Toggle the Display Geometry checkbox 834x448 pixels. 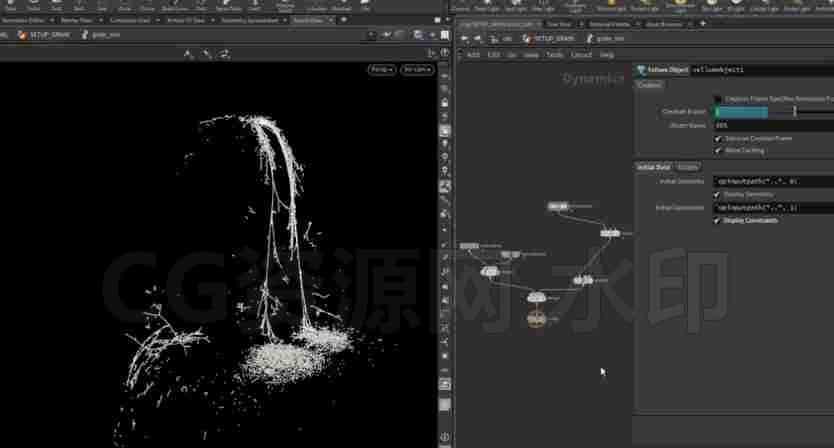717,195
